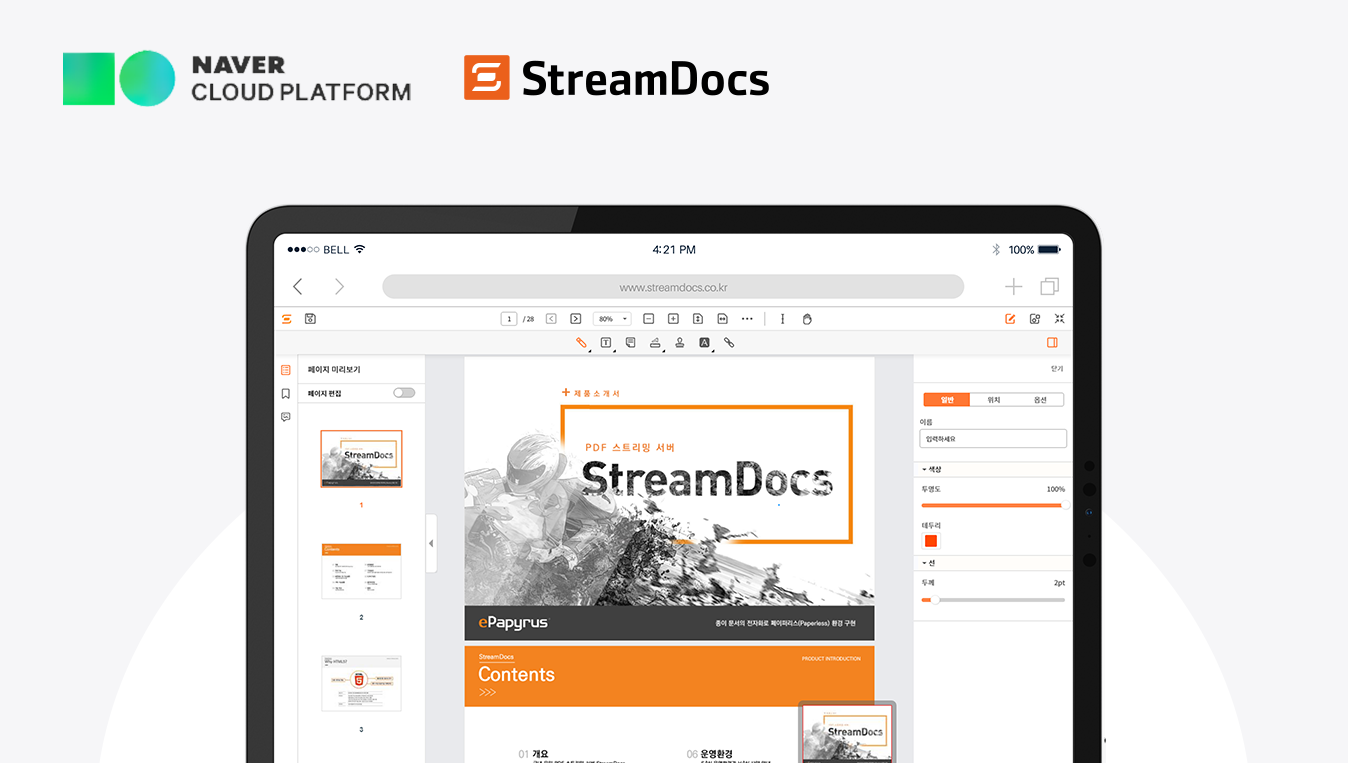This screenshot has height=763, width=1348.
Task: Collapse the left sidebar with the arrow handle
Action: [431, 543]
